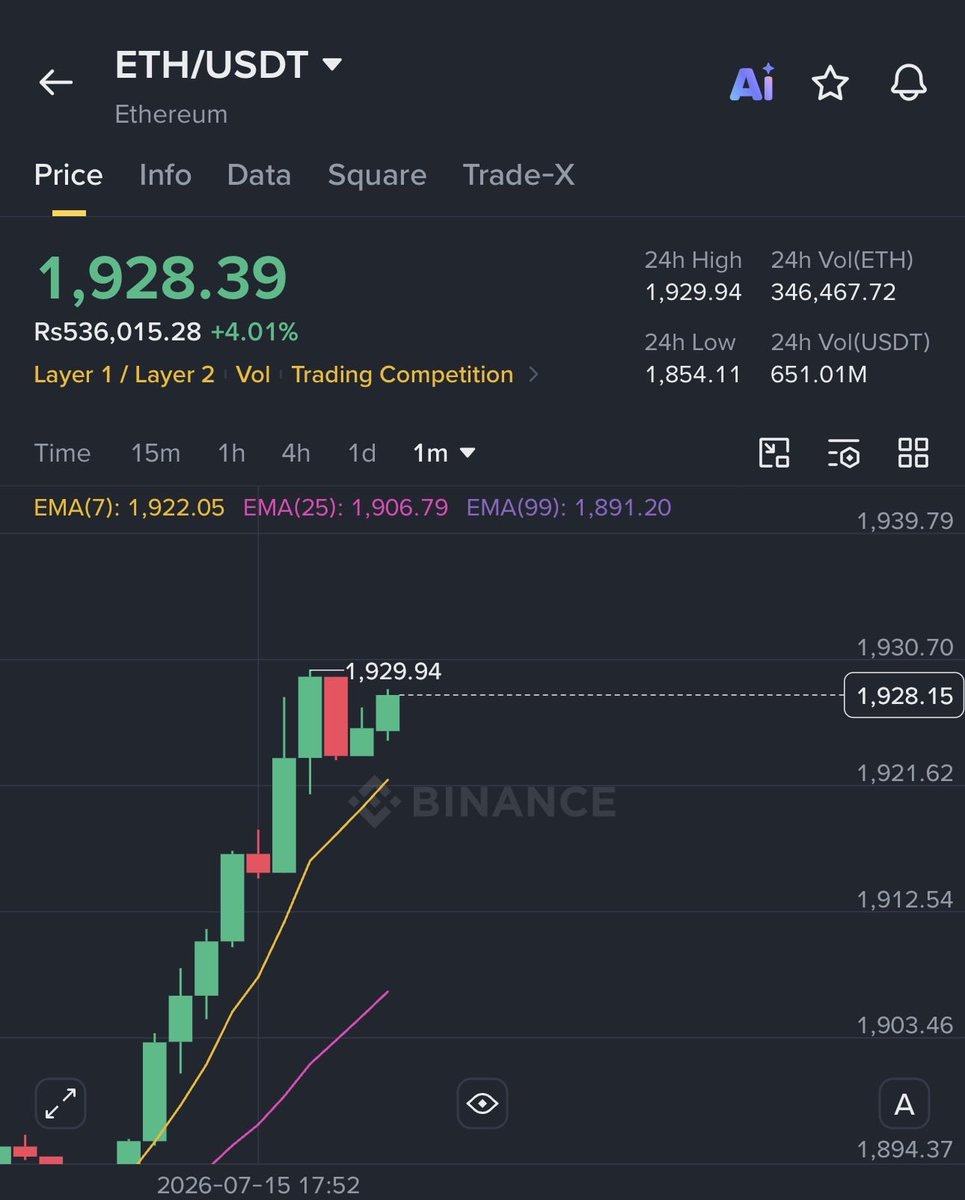Switch to the Trade-X tab
This screenshot has width=965, height=1200.
(518, 175)
